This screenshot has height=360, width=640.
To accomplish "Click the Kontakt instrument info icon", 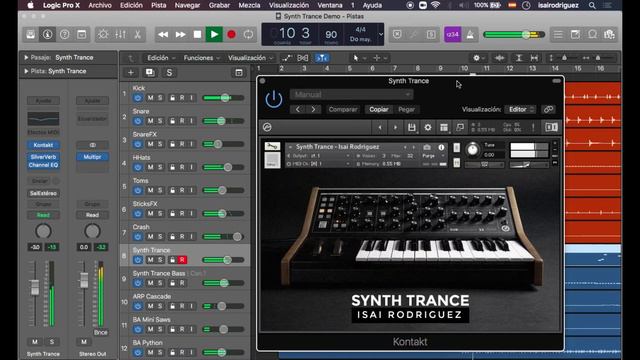I will [441, 147].
